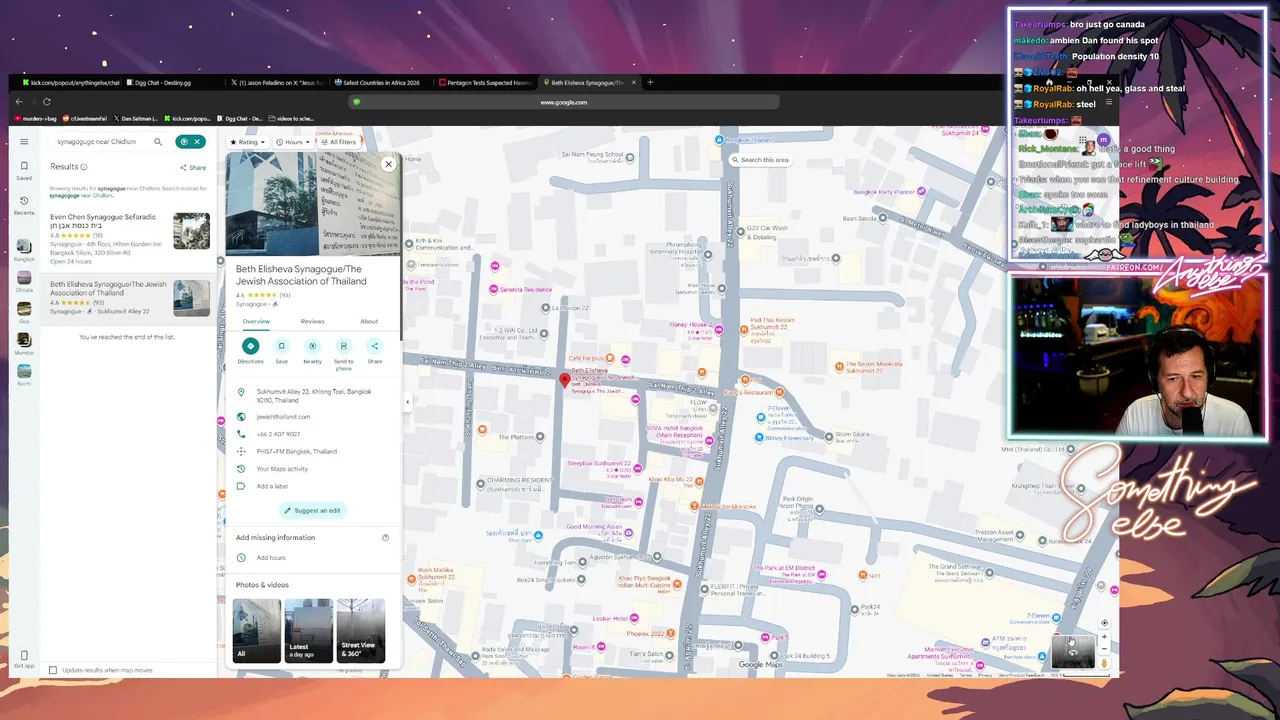Zoom in the map
The image size is (1280, 720).
click(x=1104, y=636)
